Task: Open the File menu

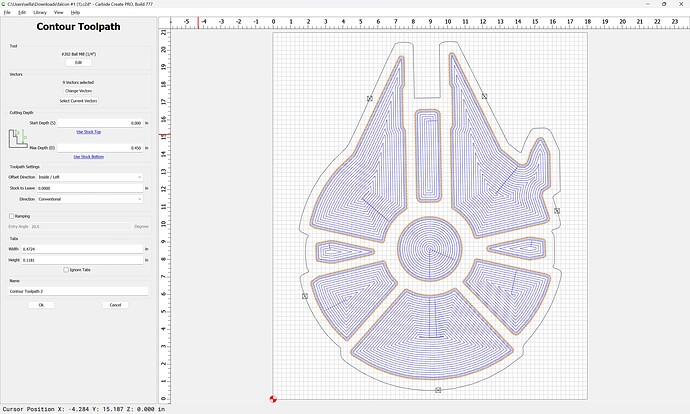Action: tap(8, 12)
